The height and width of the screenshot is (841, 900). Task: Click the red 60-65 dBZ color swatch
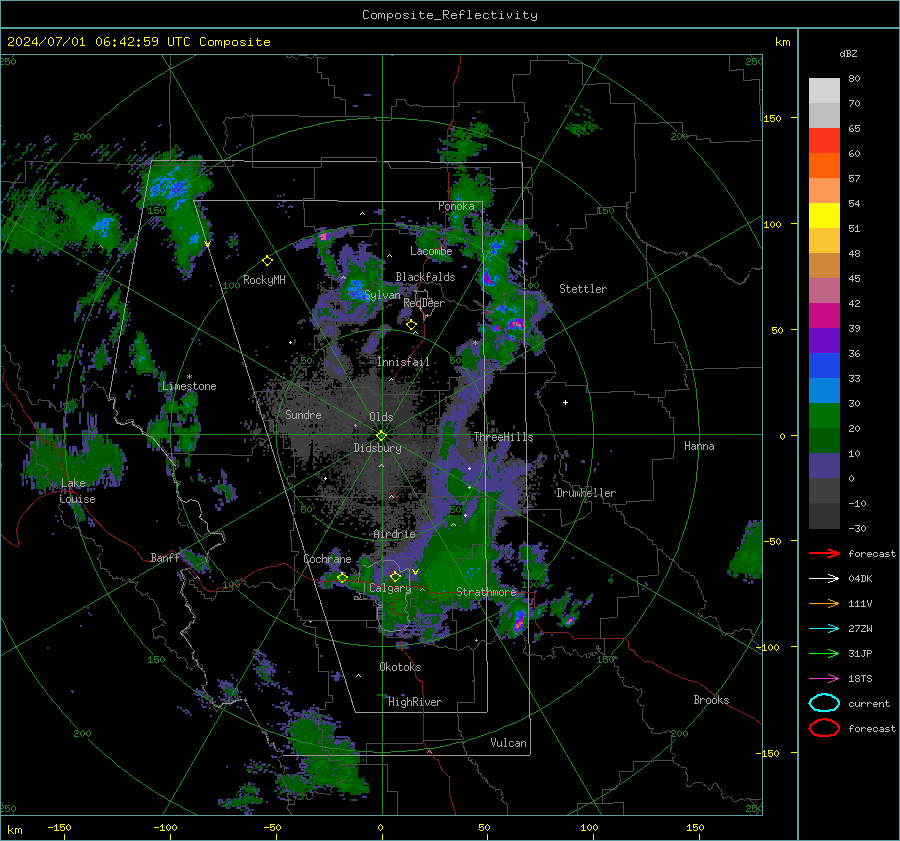point(824,141)
